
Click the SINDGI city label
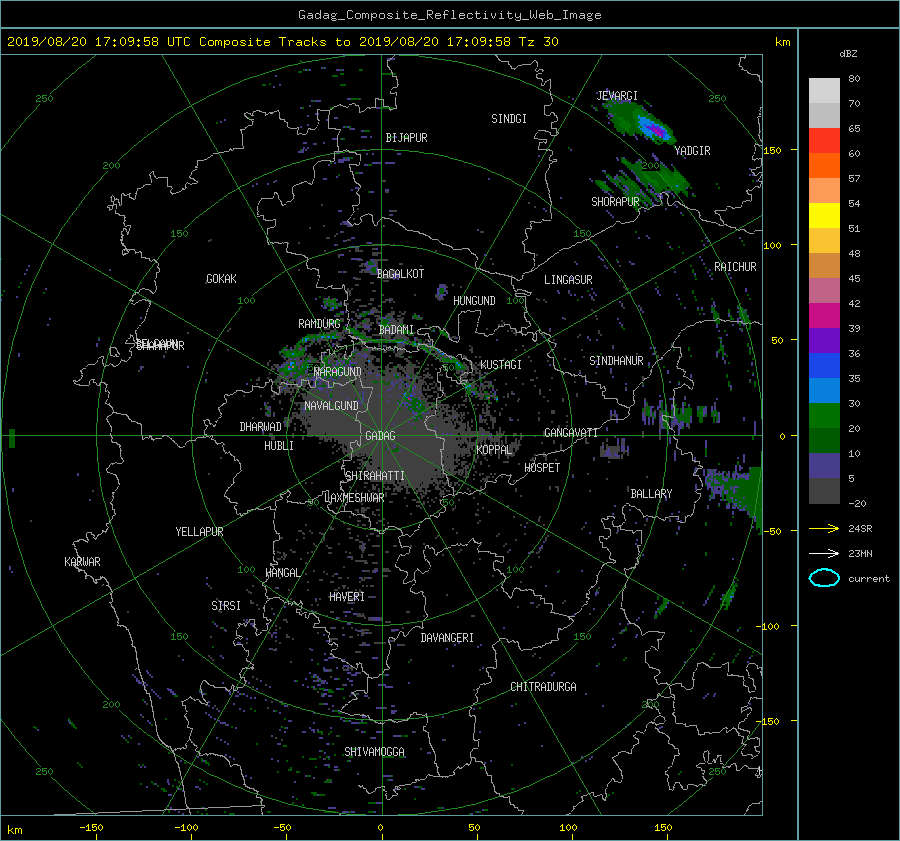click(x=509, y=119)
